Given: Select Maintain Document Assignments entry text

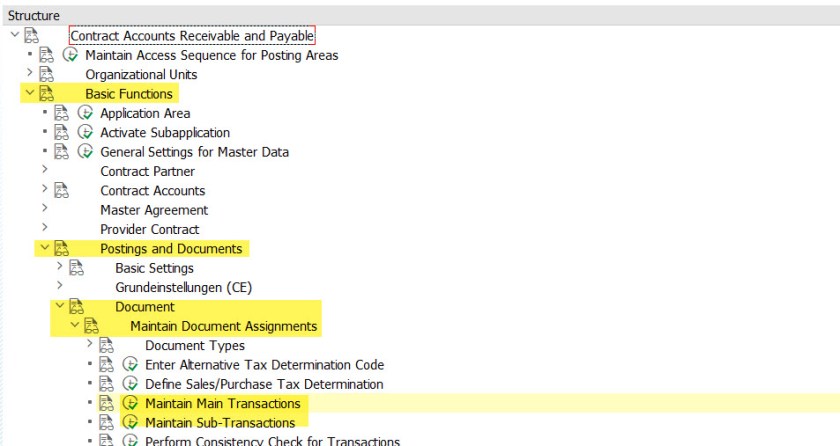Looking at the screenshot, I should point(224,326).
